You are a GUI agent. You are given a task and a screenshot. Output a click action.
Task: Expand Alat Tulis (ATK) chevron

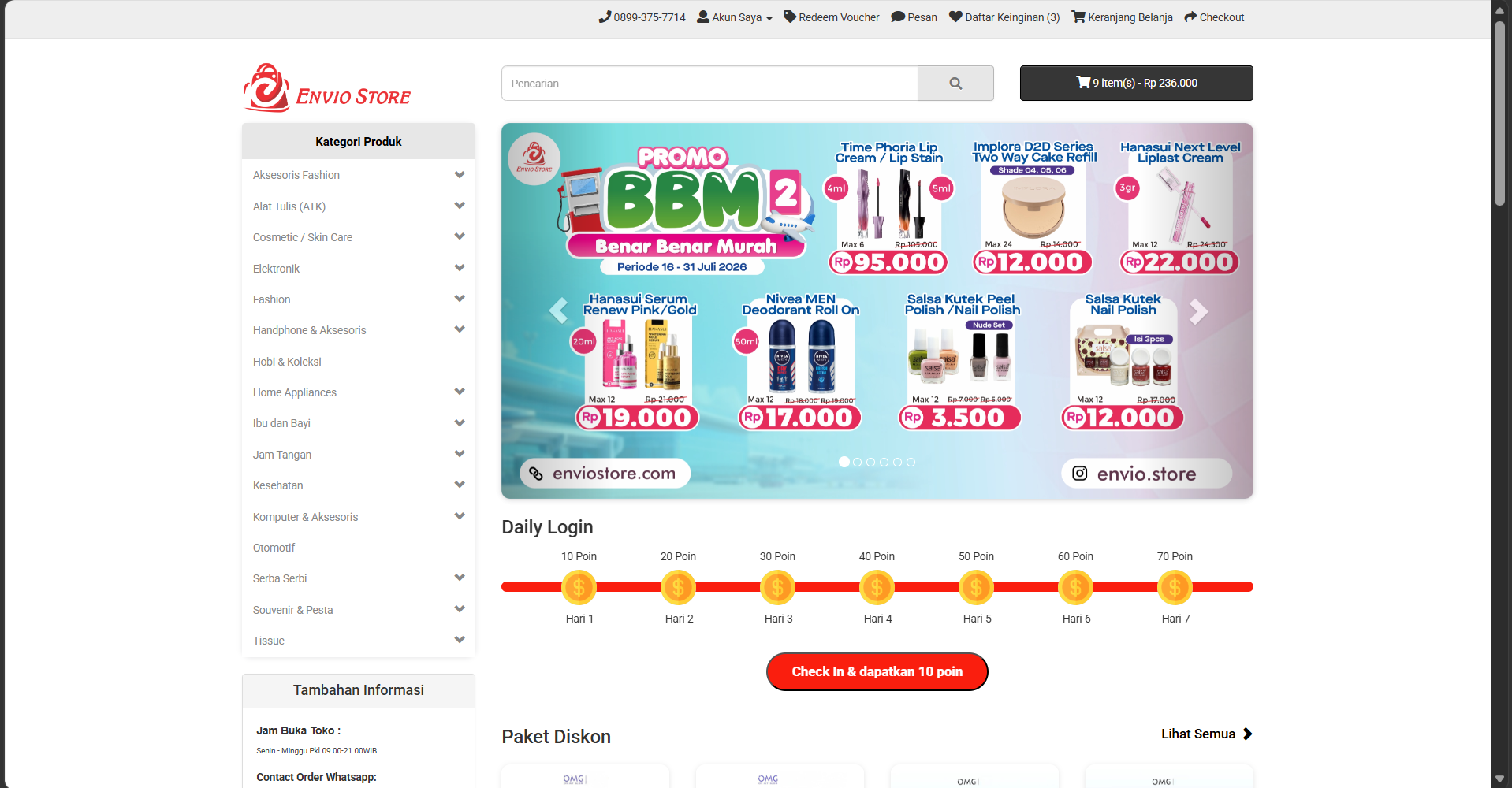click(460, 206)
